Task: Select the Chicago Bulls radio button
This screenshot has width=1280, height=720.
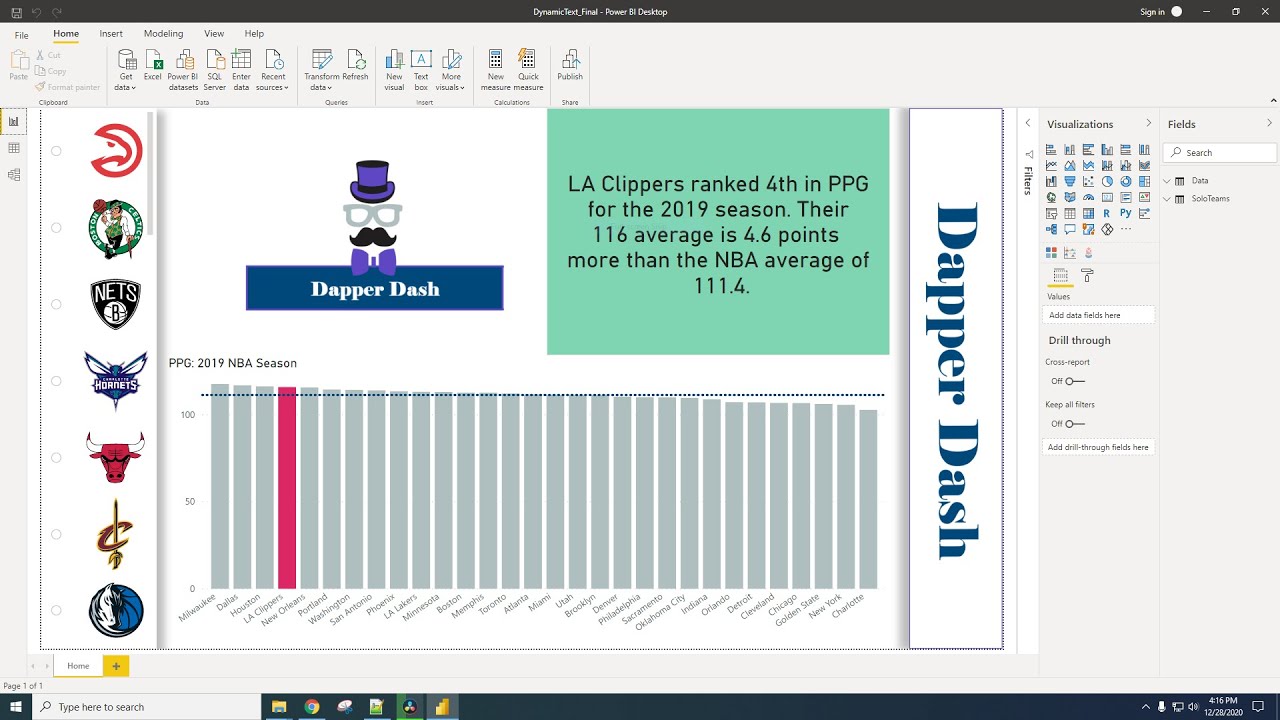Action: (x=56, y=458)
